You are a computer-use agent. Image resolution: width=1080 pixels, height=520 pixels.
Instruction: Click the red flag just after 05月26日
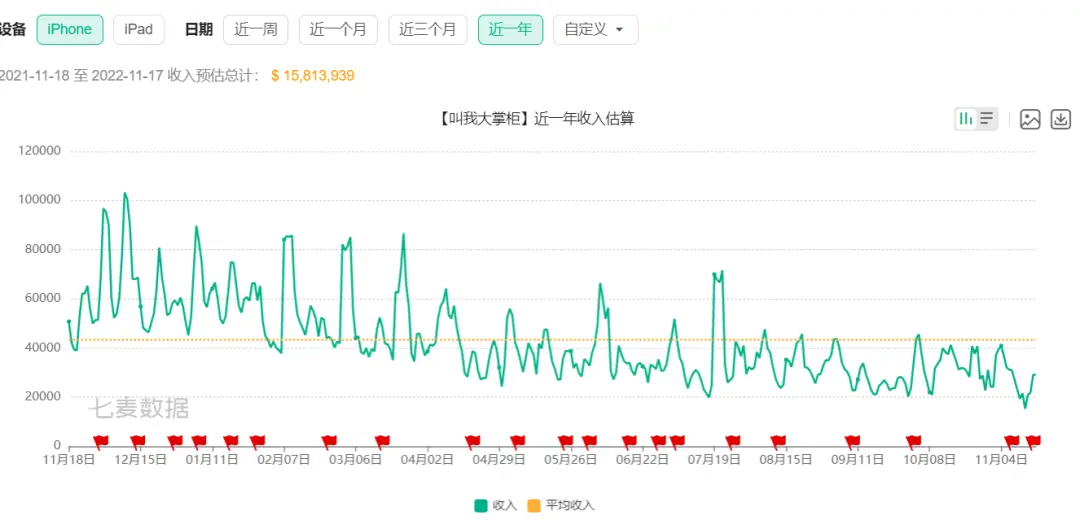[x=589, y=441]
